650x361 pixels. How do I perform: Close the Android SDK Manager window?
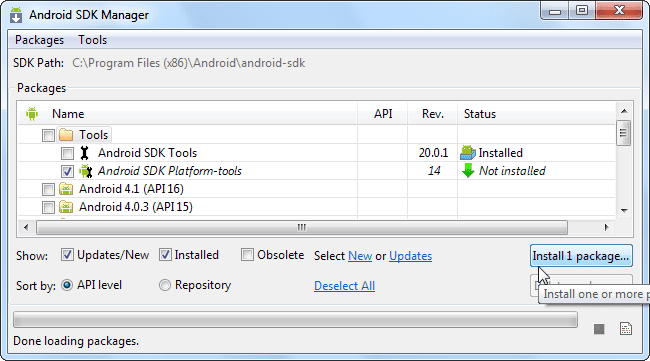point(619,11)
